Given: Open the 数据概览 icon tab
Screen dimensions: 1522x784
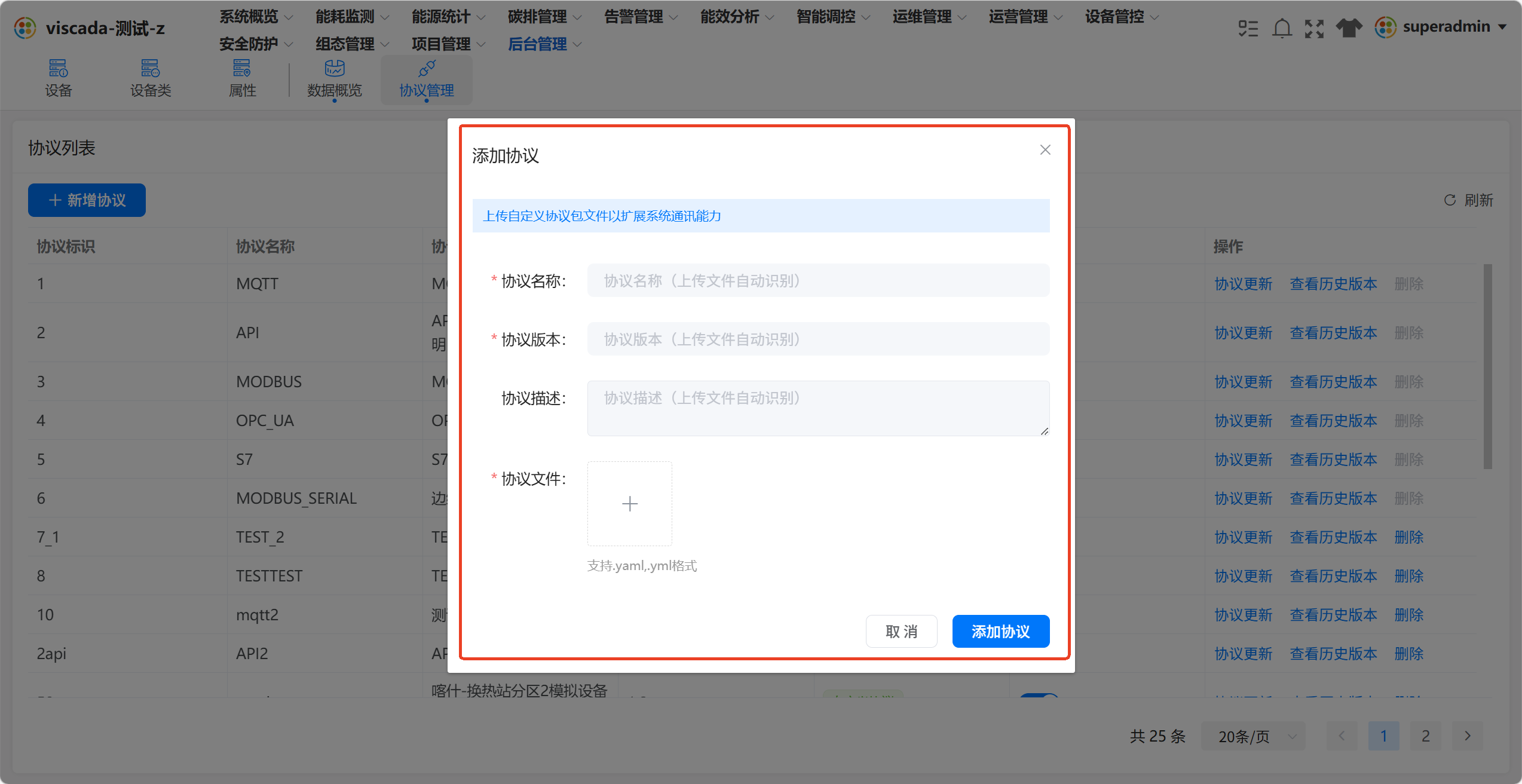Looking at the screenshot, I should pyautogui.click(x=335, y=79).
